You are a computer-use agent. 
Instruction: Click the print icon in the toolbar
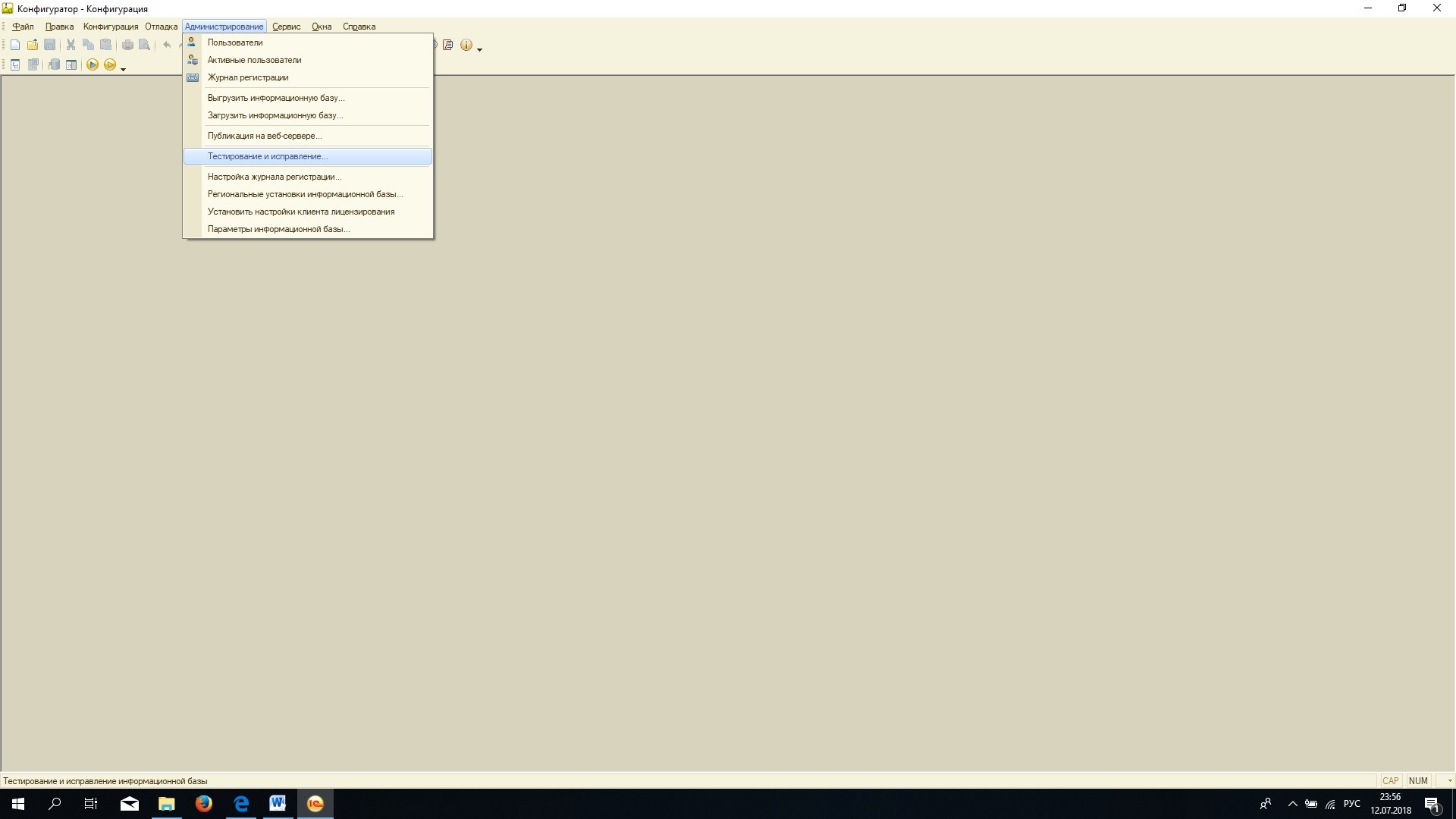tap(127, 45)
